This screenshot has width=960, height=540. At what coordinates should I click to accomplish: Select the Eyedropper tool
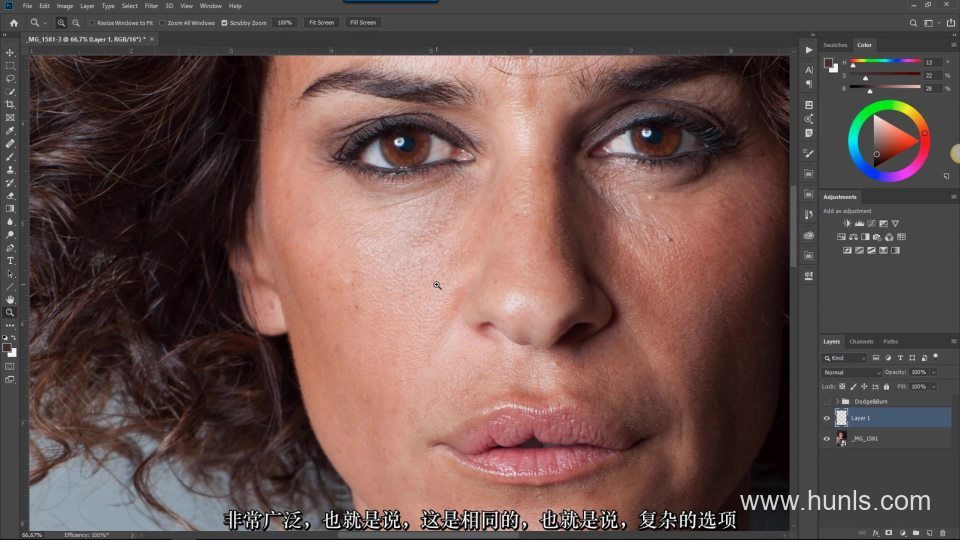[x=10, y=130]
